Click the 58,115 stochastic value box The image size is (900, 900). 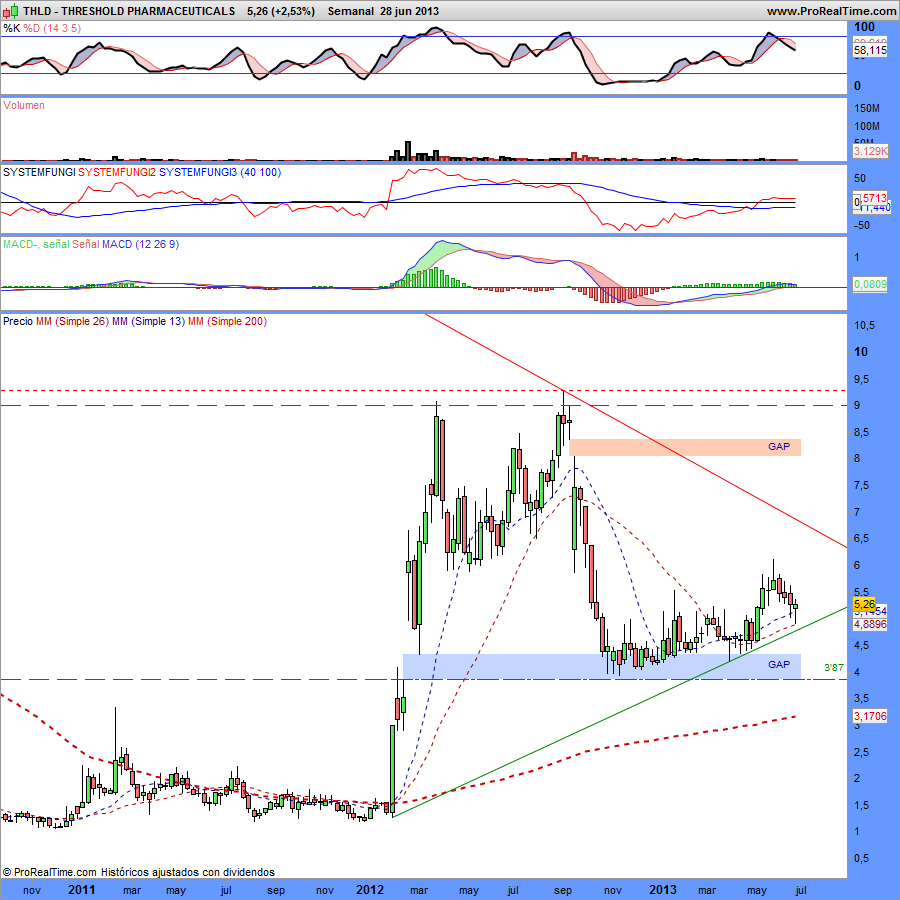click(870, 51)
